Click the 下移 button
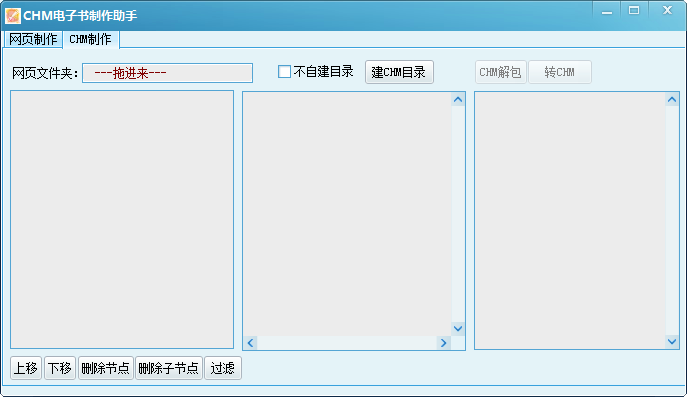Image resolution: width=687 pixels, height=397 pixels. [60, 368]
